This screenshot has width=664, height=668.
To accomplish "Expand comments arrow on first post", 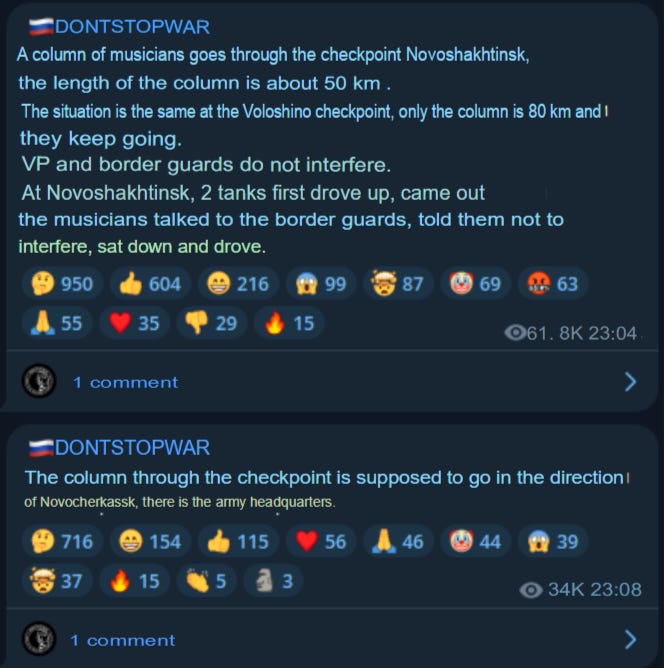I will [x=630, y=382].
